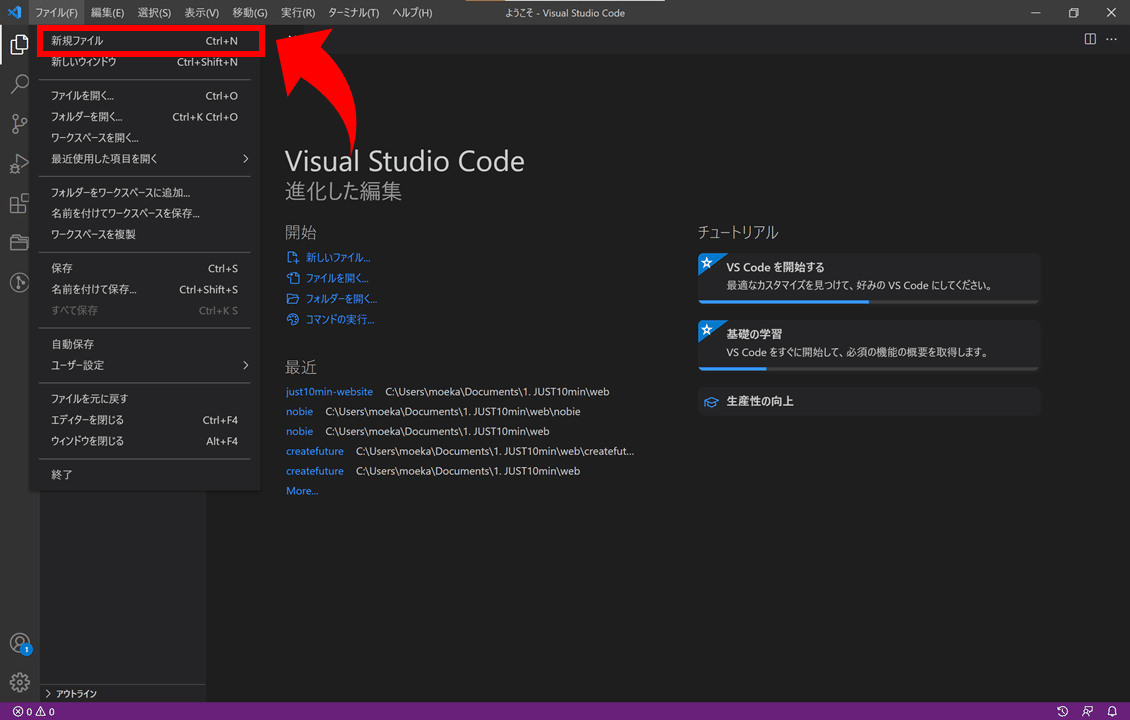This screenshot has width=1130, height=720.
Task: Choose 名前を付けて保存... menu item
Action: pos(144,289)
